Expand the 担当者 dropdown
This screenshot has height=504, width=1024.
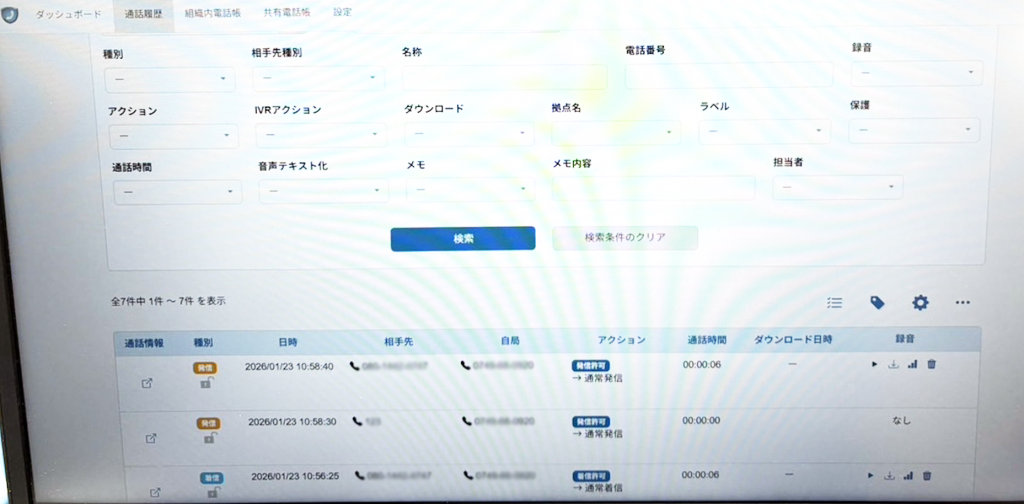(x=837, y=187)
